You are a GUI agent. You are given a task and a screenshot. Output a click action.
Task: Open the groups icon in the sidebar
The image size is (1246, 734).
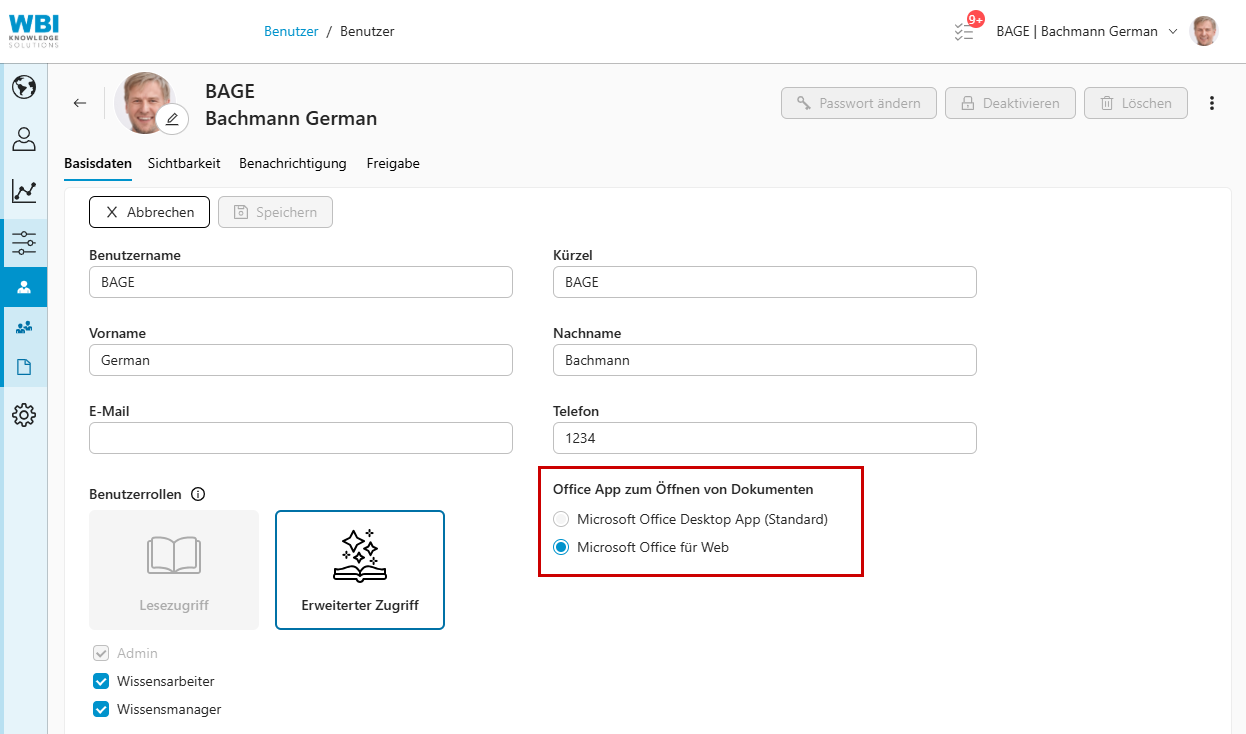tap(24, 327)
